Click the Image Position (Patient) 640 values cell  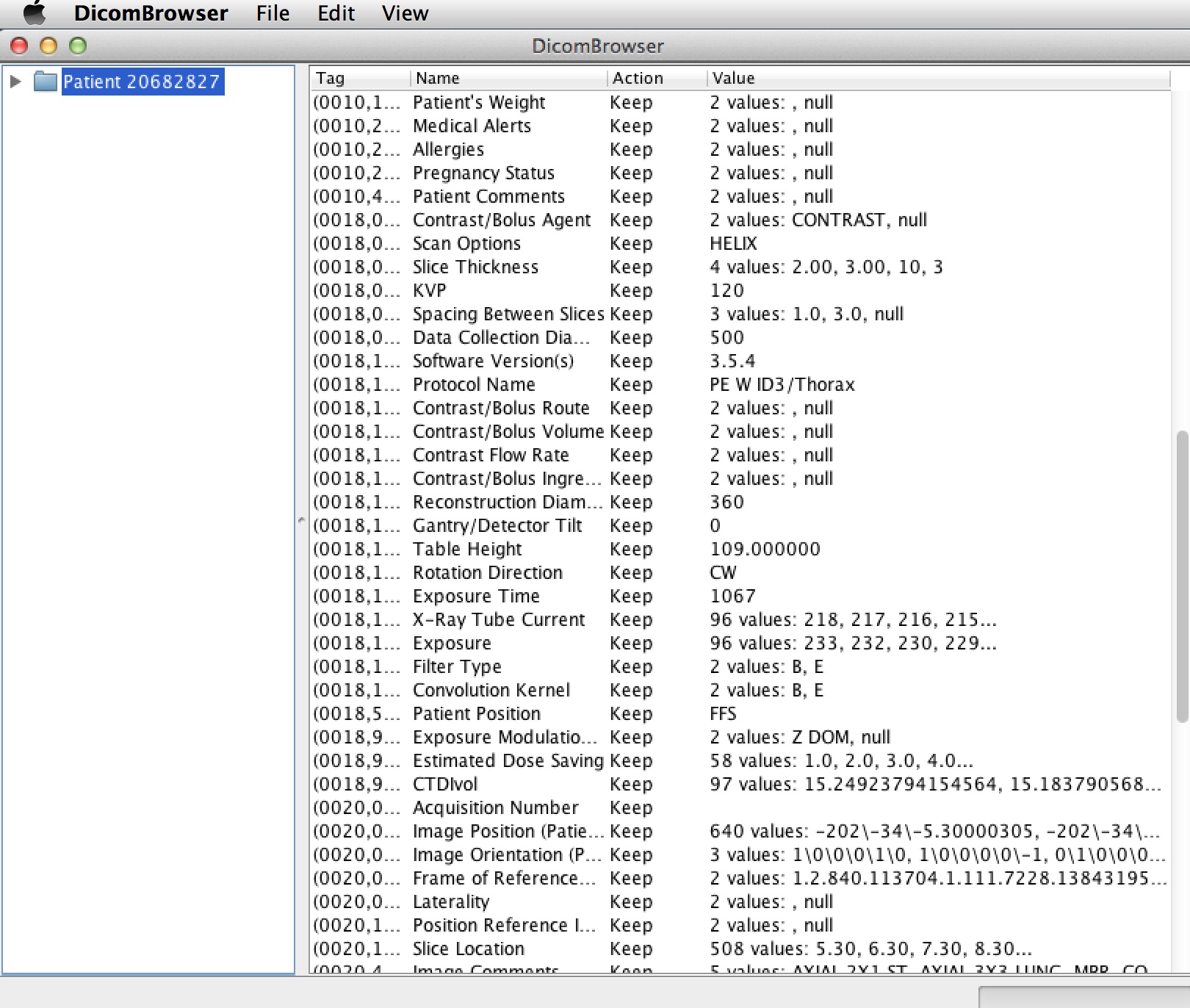tap(934, 831)
